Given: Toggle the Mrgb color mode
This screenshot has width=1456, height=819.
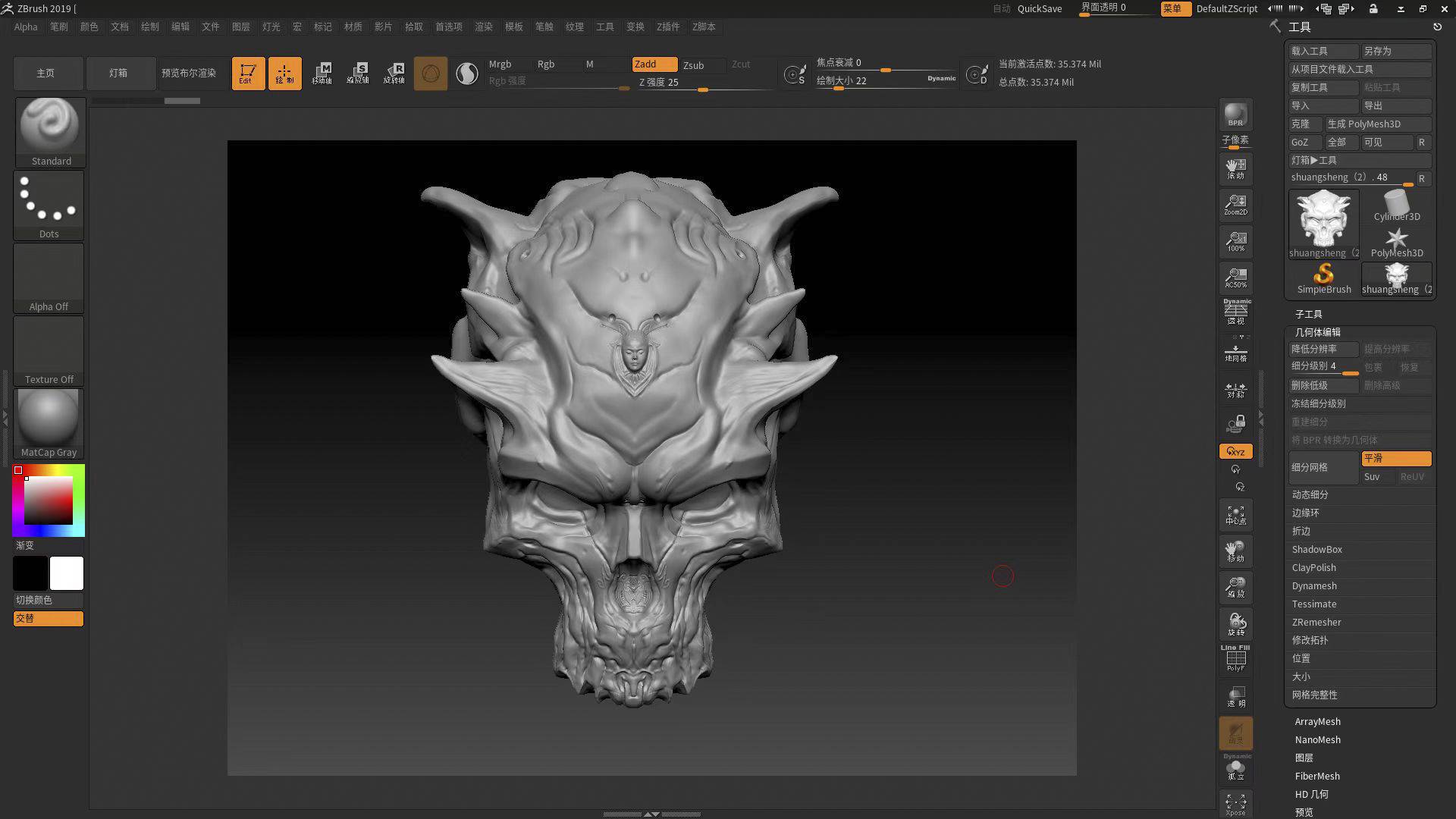Looking at the screenshot, I should [x=500, y=64].
